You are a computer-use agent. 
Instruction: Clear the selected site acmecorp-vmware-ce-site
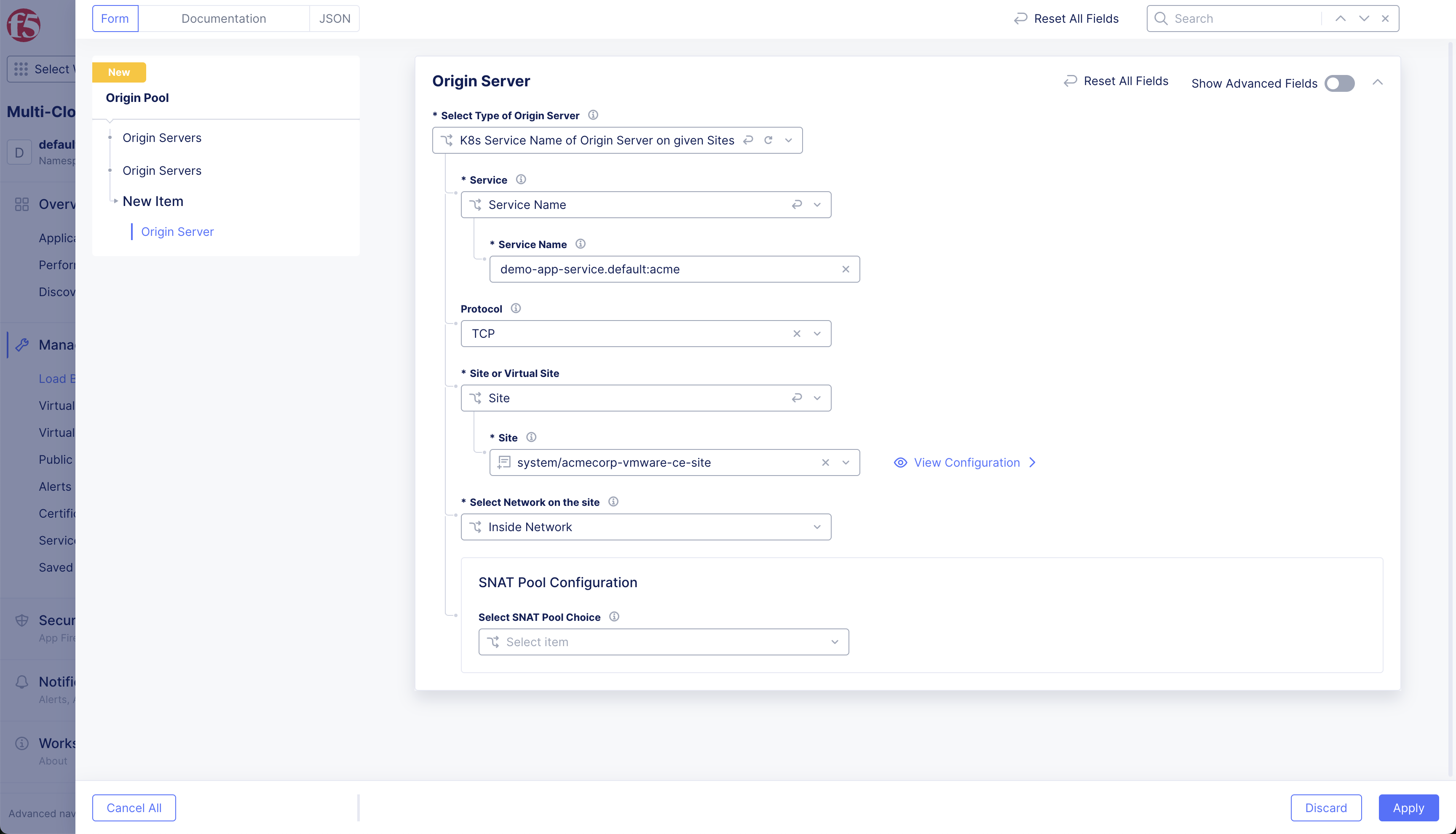pyautogui.click(x=825, y=463)
